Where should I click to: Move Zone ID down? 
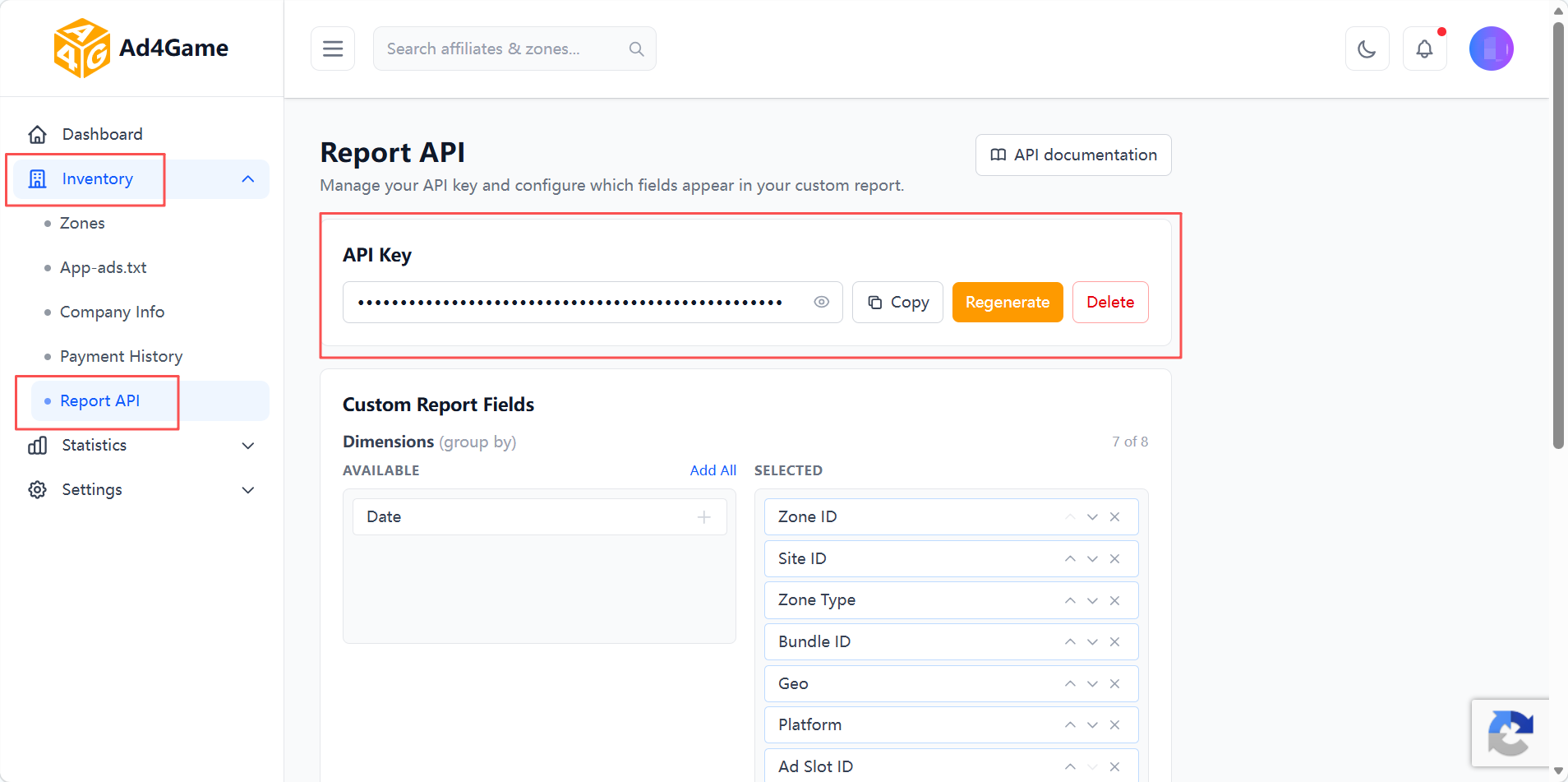pos(1092,517)
